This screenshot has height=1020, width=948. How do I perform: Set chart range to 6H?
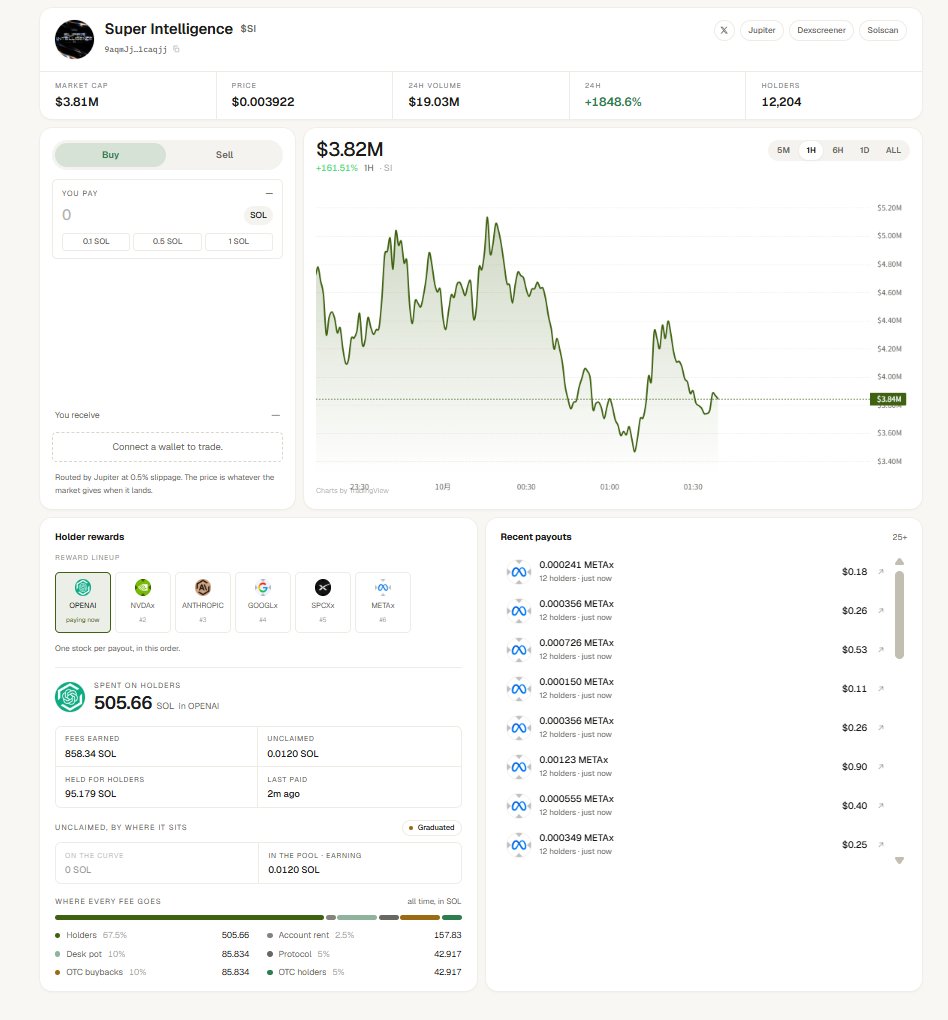click(838, 150)
